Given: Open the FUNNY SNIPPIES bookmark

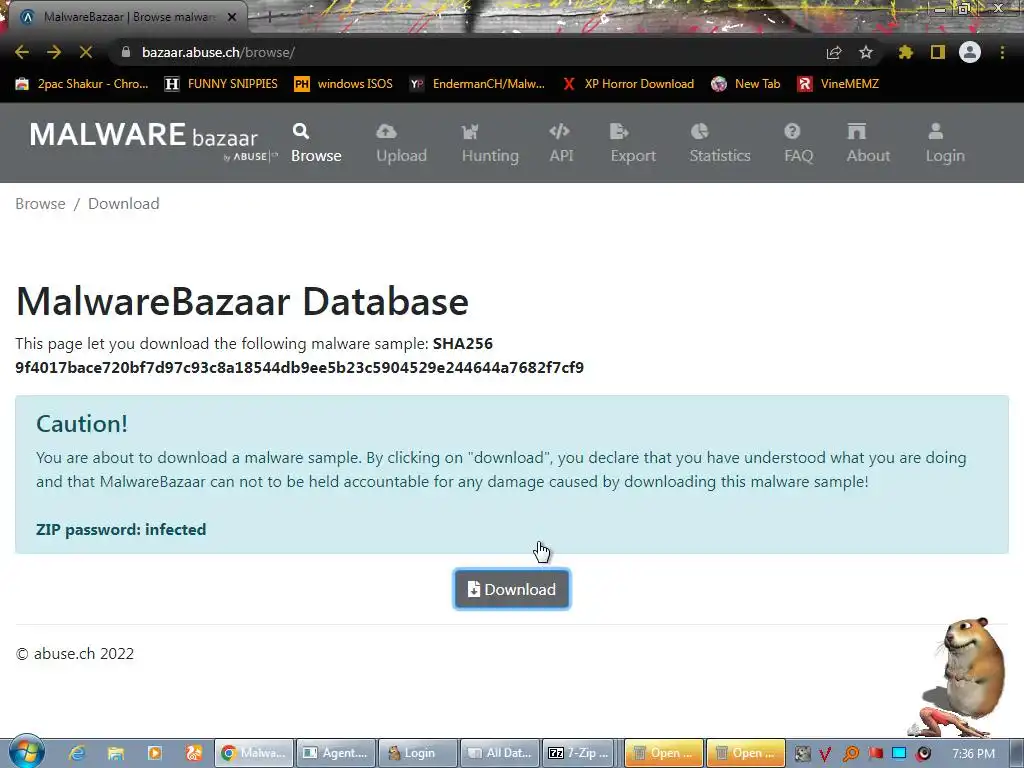Looking at the screenshot, I should [x=221, y=84].
